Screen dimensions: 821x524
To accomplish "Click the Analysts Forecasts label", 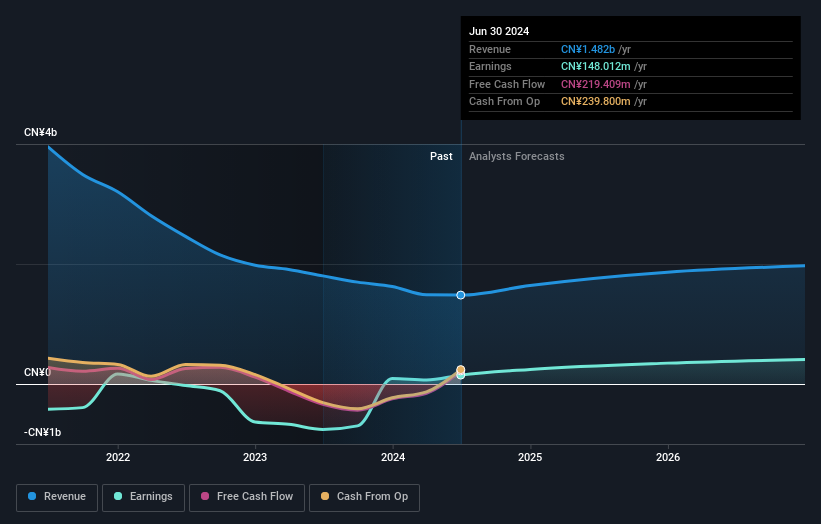I will click(x=517, y=157).
